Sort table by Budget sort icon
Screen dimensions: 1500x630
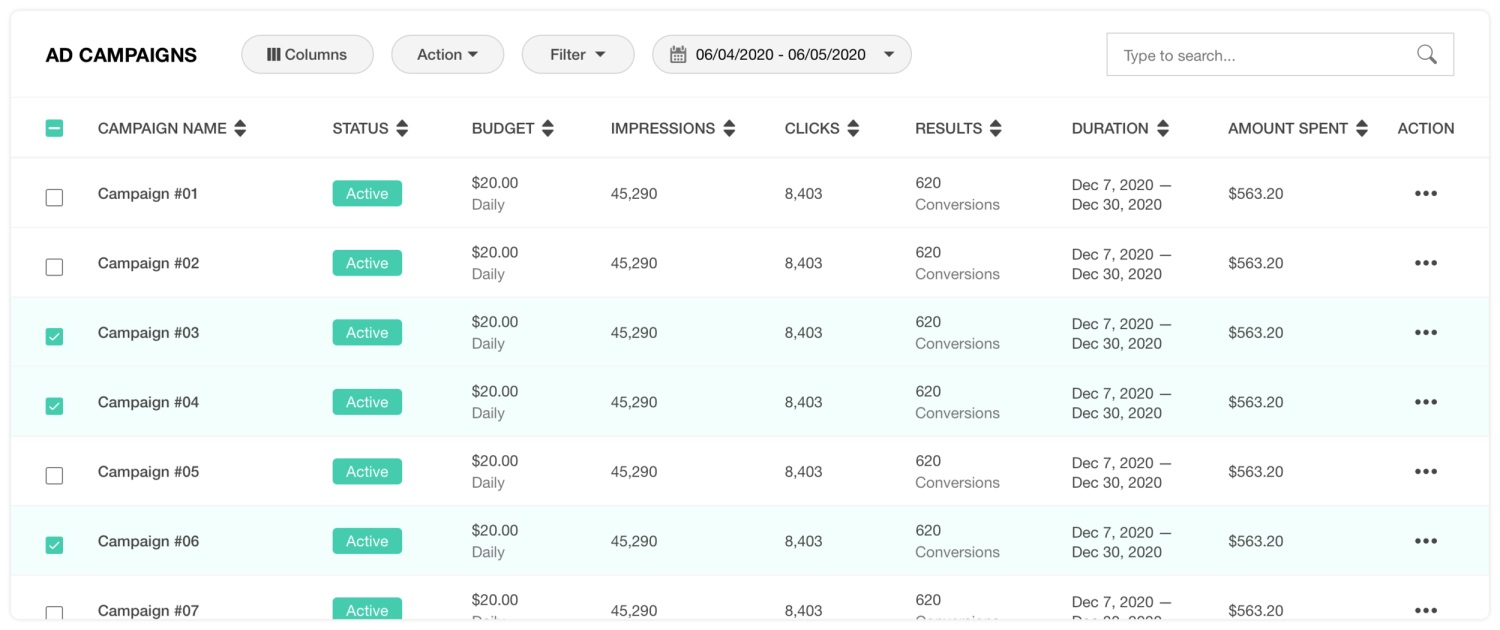click(547, 128)
